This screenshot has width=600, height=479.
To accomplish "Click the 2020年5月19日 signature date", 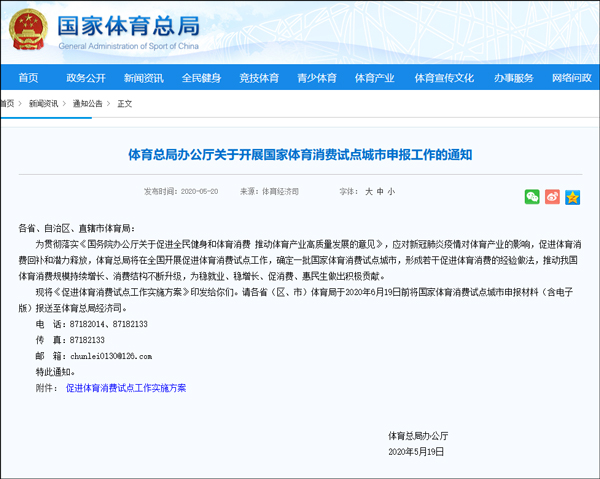I will tap(416, 451).
